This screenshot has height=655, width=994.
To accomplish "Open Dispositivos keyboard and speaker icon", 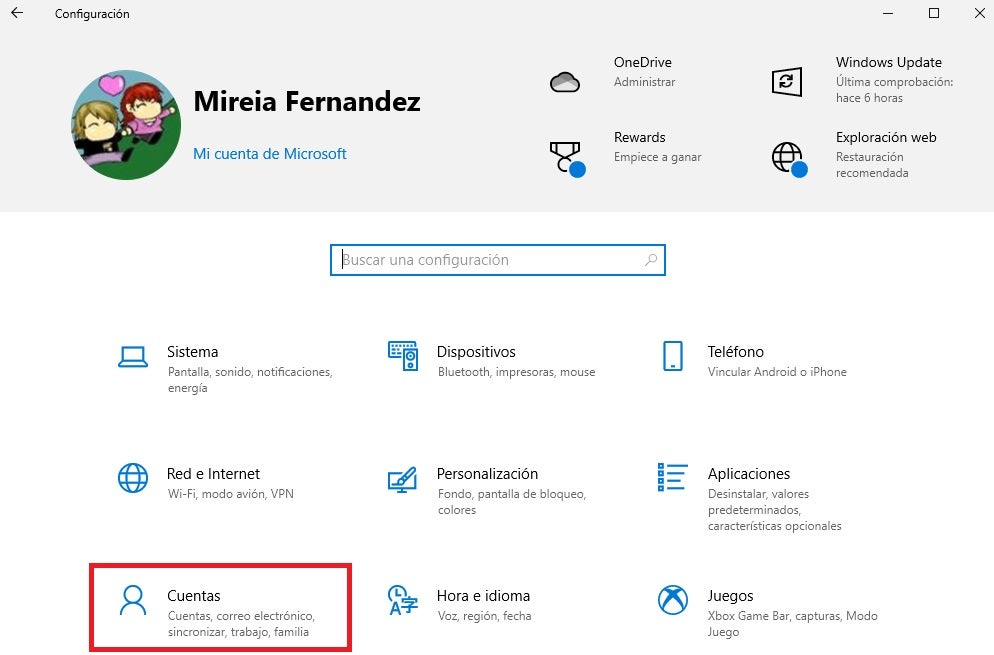I will (x=402, y=355).
